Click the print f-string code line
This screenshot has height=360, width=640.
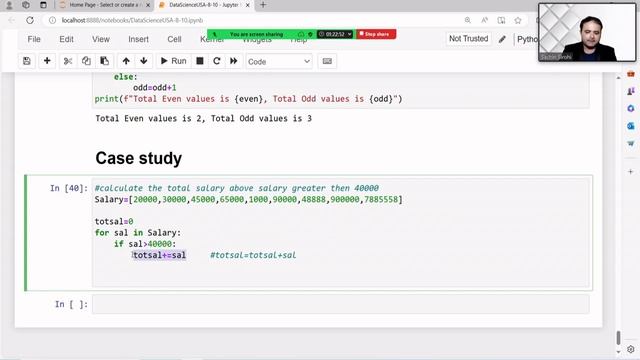coord(248,99)
